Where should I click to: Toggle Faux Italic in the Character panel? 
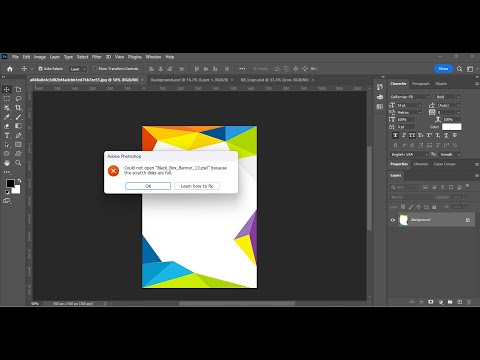[x=404, y=135]
